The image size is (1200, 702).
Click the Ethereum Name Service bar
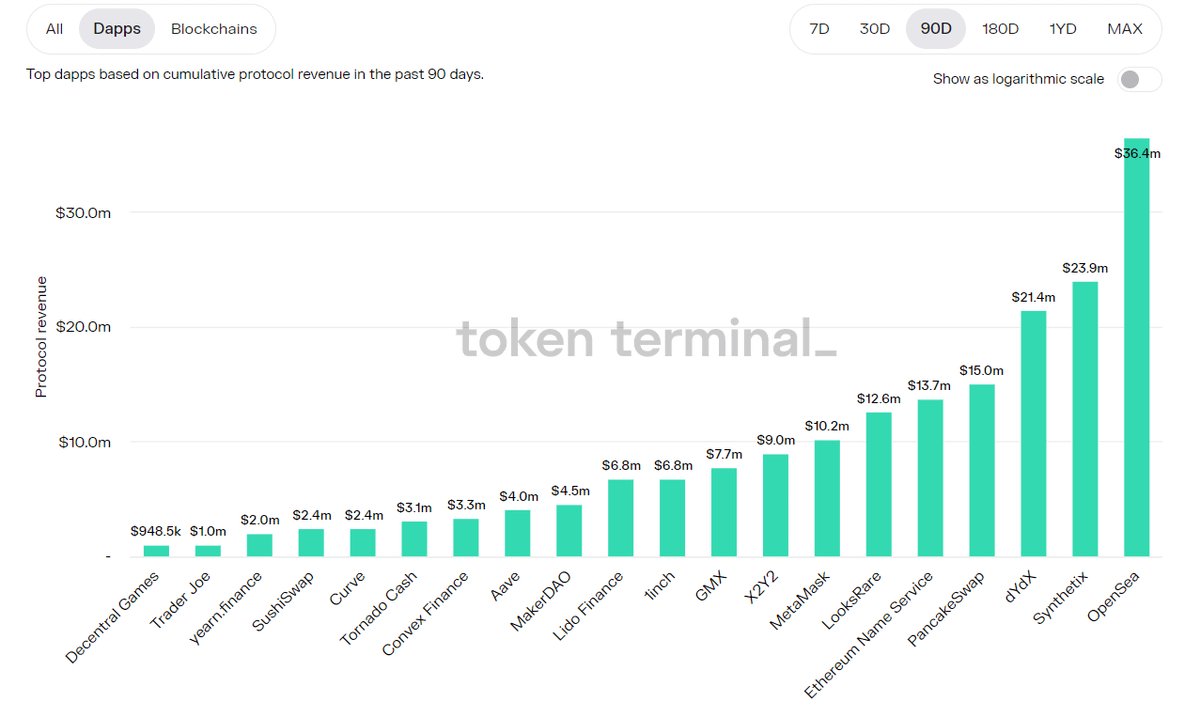(x=930, y=479)
